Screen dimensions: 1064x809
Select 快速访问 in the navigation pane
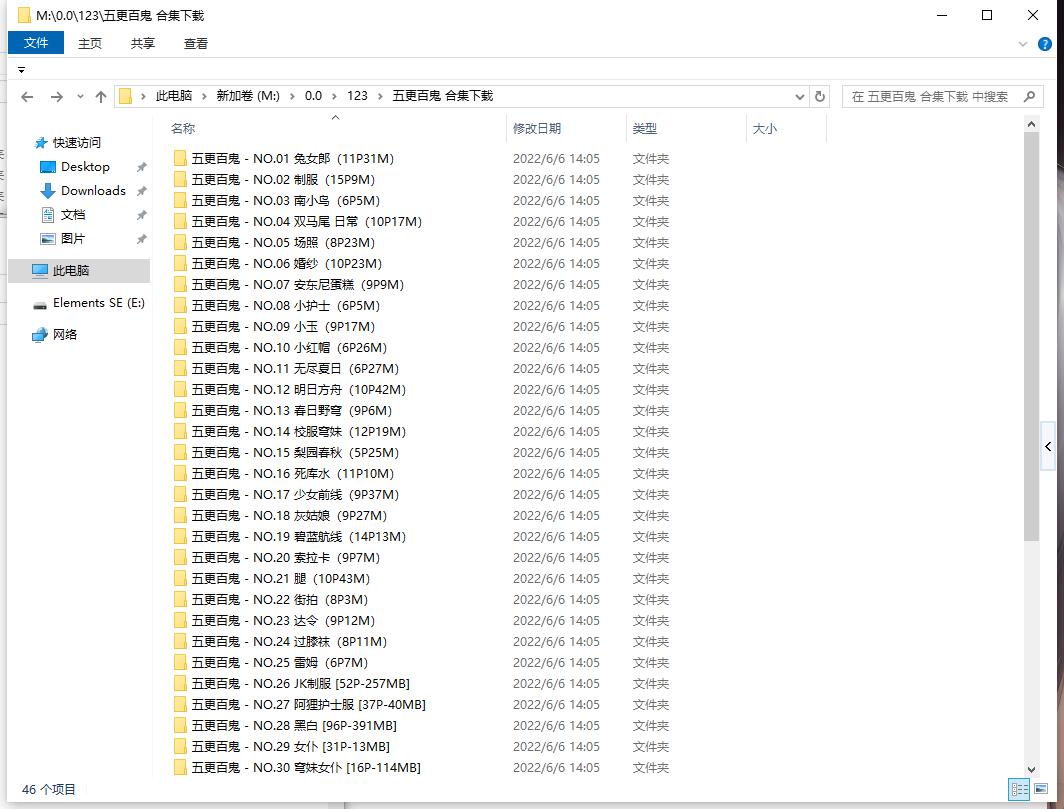pyautogui.click(x=77, y=143)
